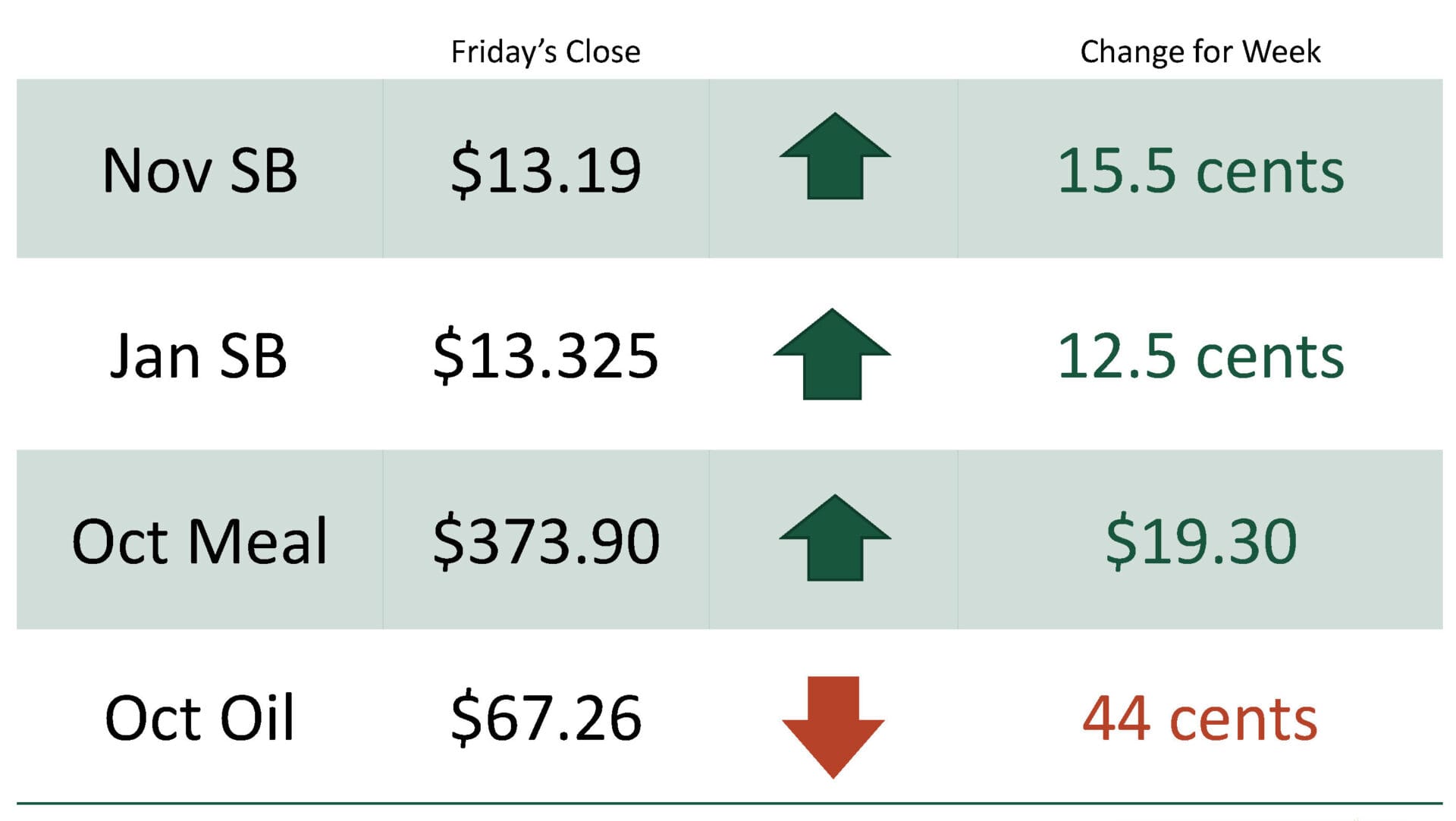Click the green line below the table
Screen dimensions: 1456x821
(x=730, y=803)
